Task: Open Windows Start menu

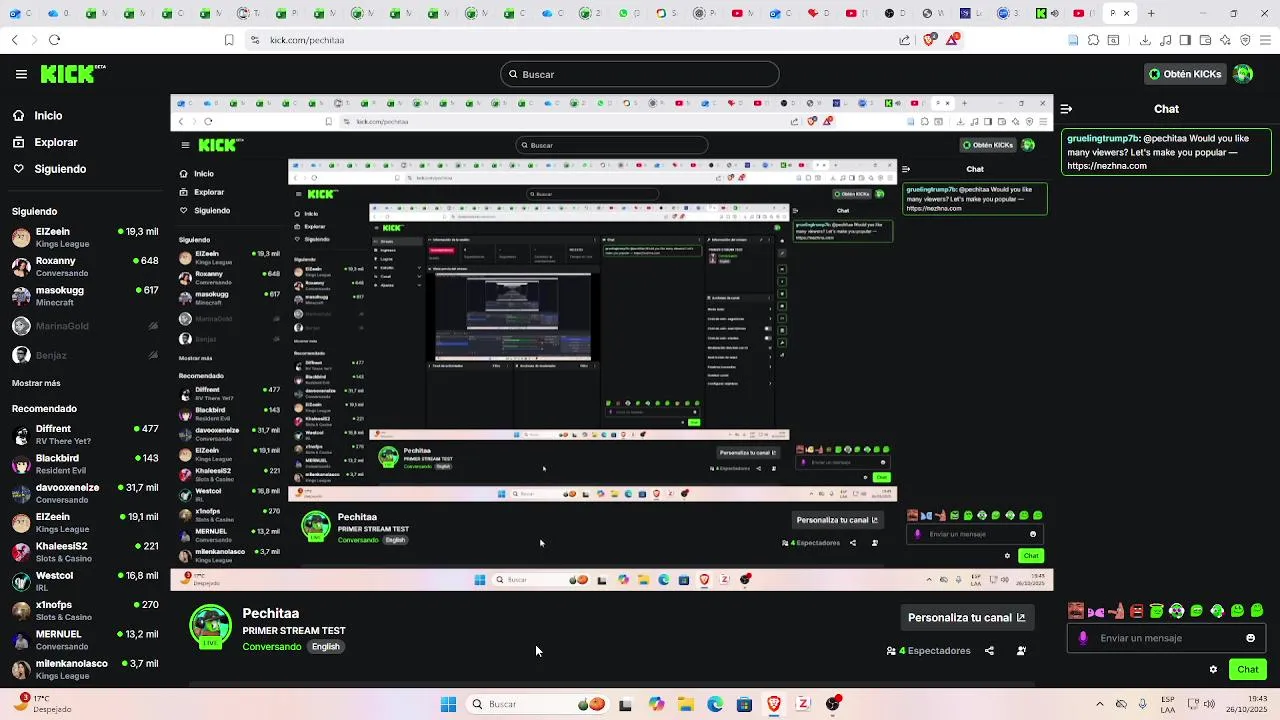Action: 448,704
